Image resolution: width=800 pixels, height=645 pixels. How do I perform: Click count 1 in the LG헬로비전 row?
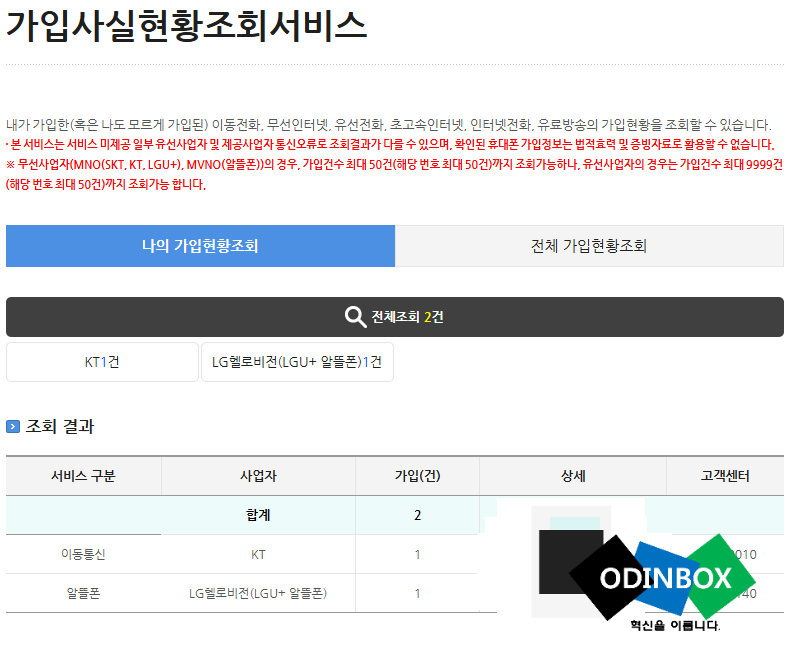click(417, 593)
